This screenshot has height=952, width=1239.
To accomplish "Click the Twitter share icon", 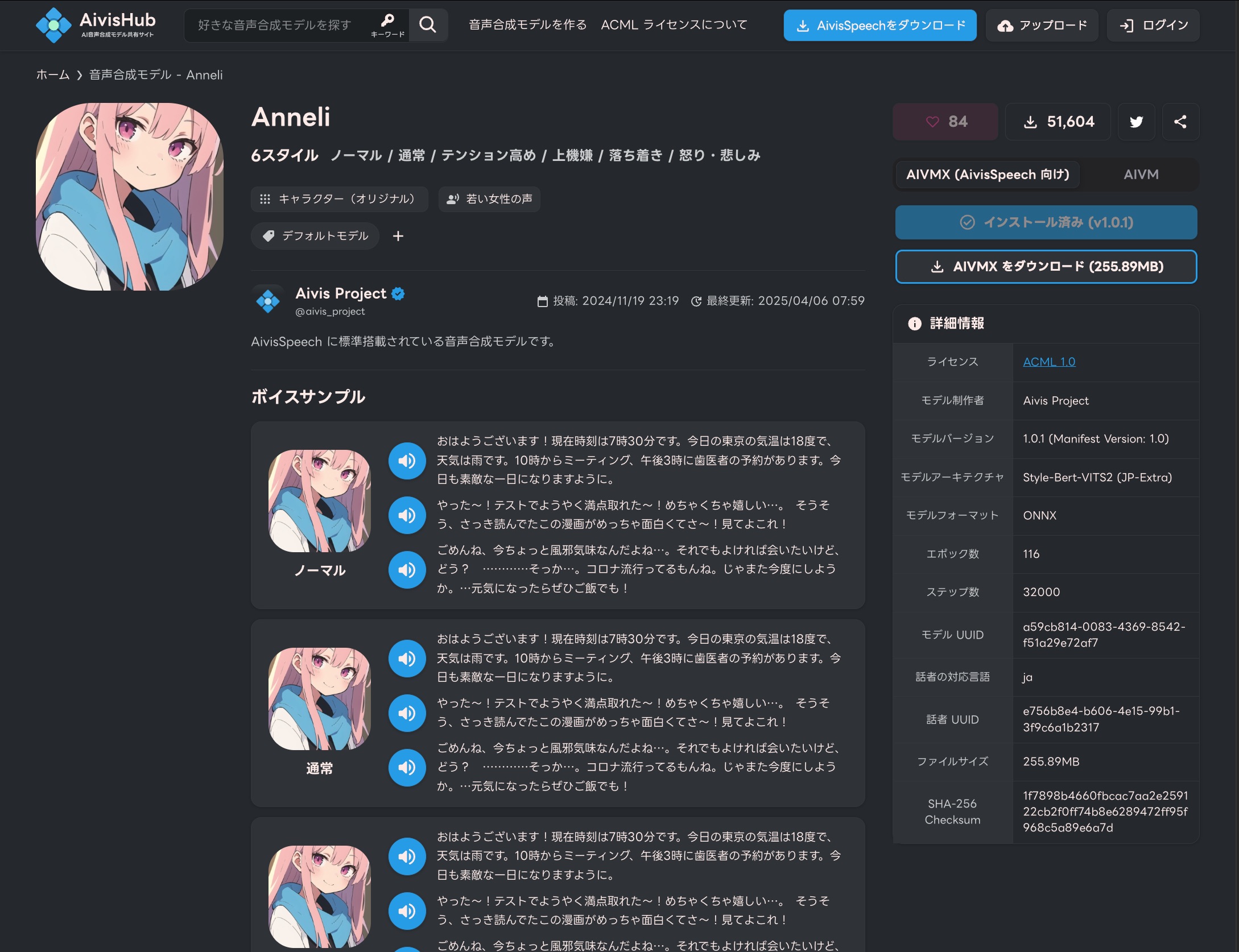I will point(1136,122).
